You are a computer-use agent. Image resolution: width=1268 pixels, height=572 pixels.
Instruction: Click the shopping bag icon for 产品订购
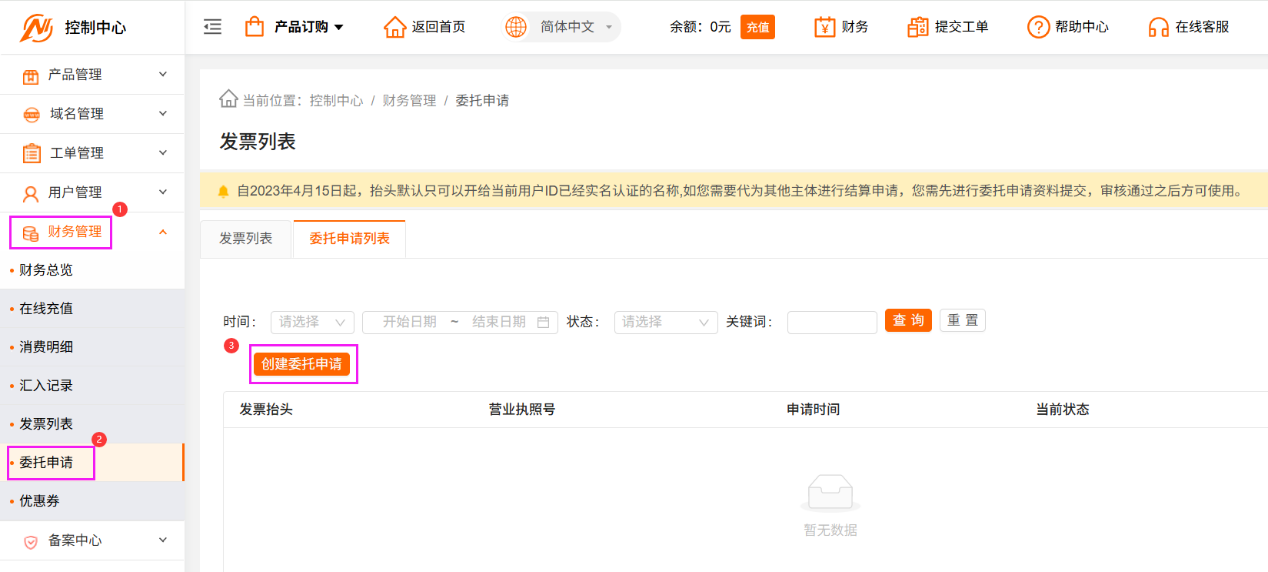(255, 26)
